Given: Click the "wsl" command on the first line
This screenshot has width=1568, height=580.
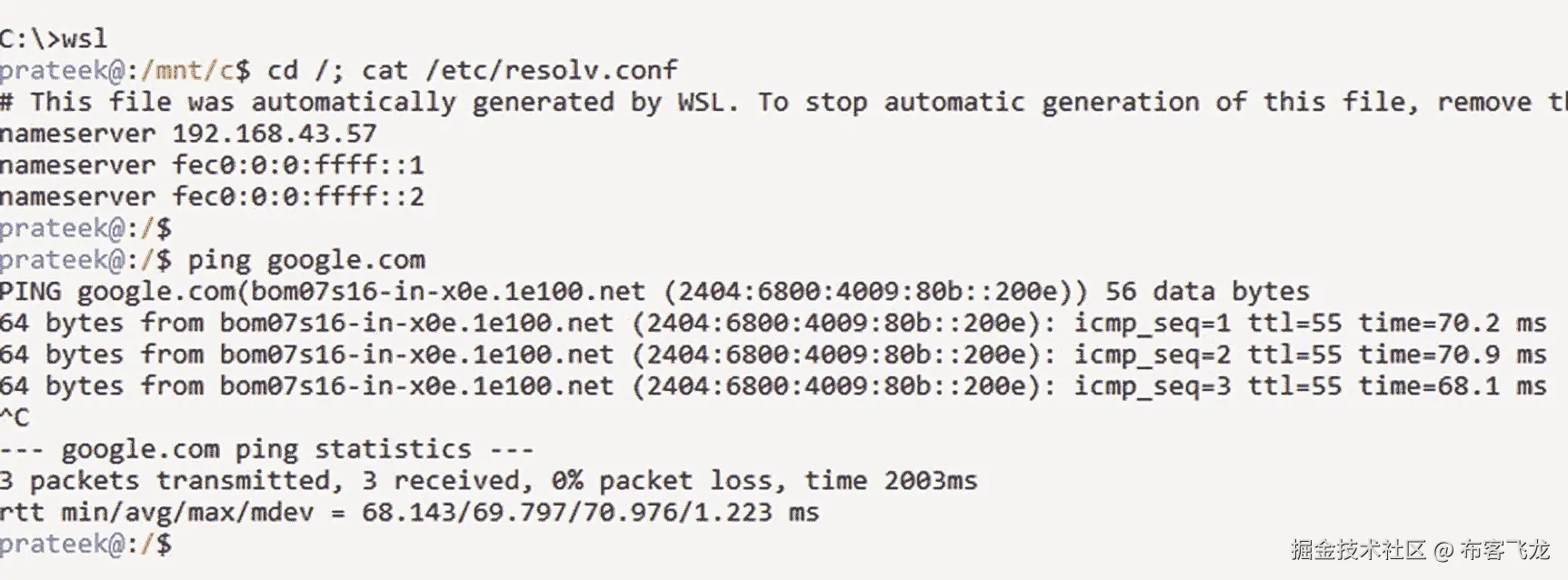Looking at the screenshot, I should point(84,39).
